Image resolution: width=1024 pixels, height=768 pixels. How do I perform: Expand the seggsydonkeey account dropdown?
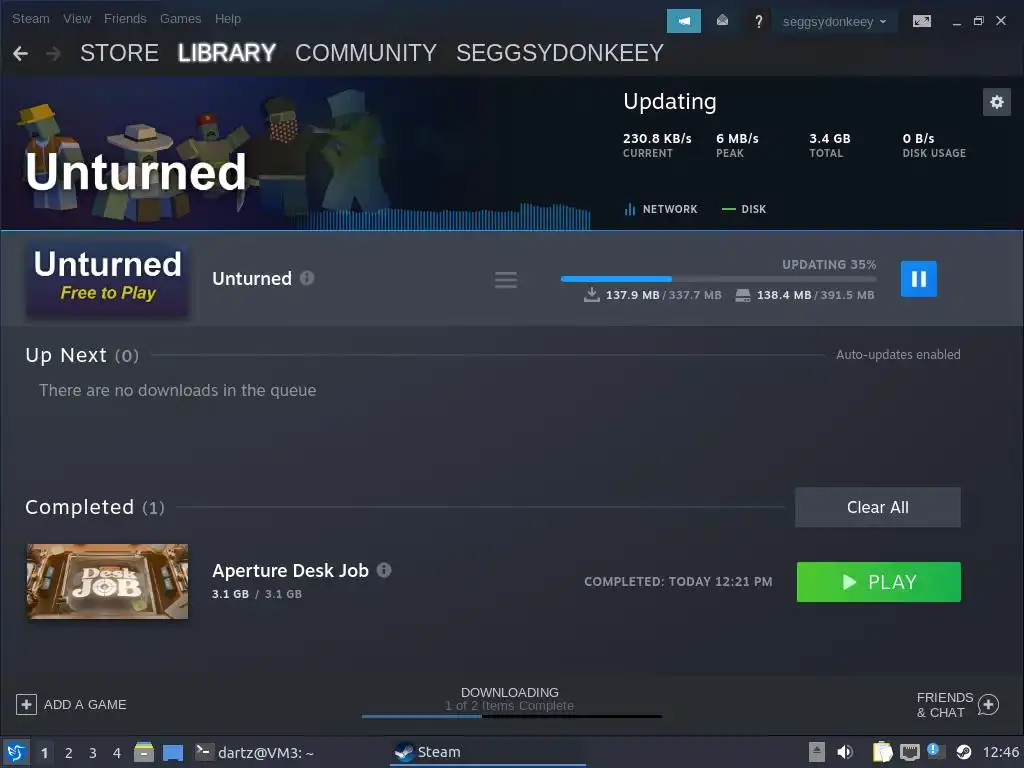(x=835, y=22)
